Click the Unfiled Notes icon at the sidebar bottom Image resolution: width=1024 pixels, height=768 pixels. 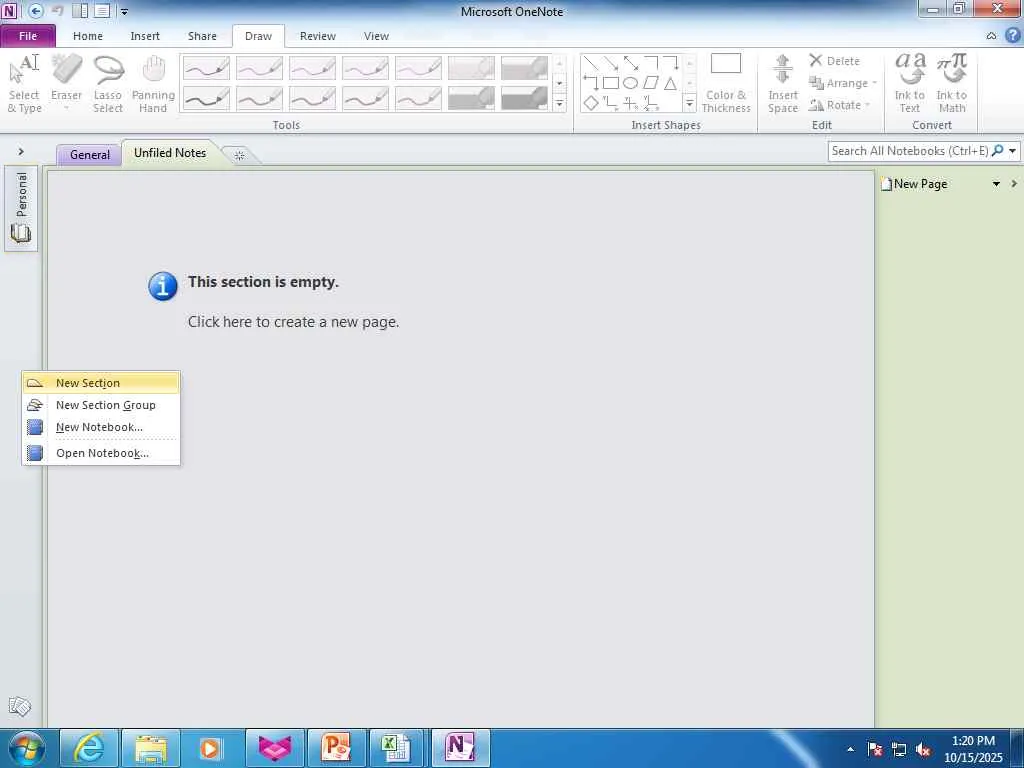(20, 706)
